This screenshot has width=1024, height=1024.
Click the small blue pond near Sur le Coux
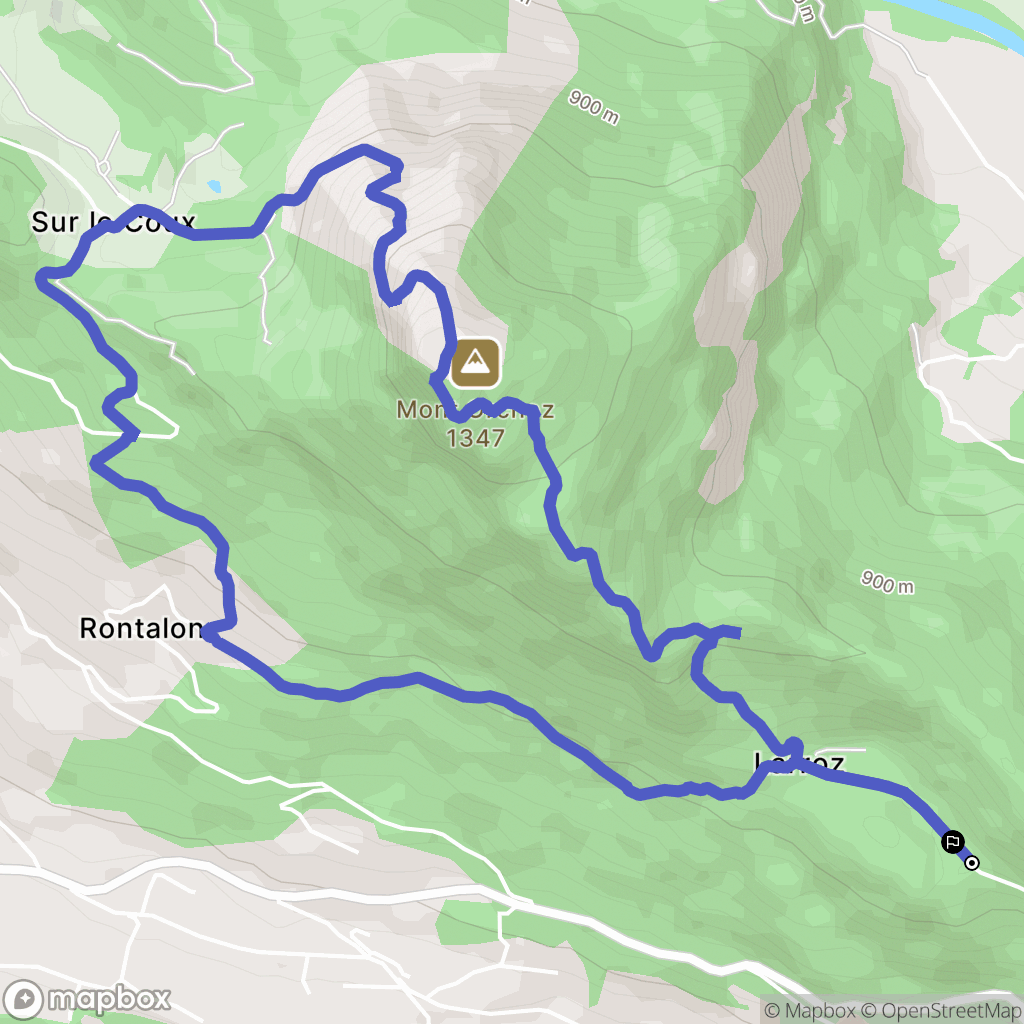pyautogui.click(x=214, y=186)
